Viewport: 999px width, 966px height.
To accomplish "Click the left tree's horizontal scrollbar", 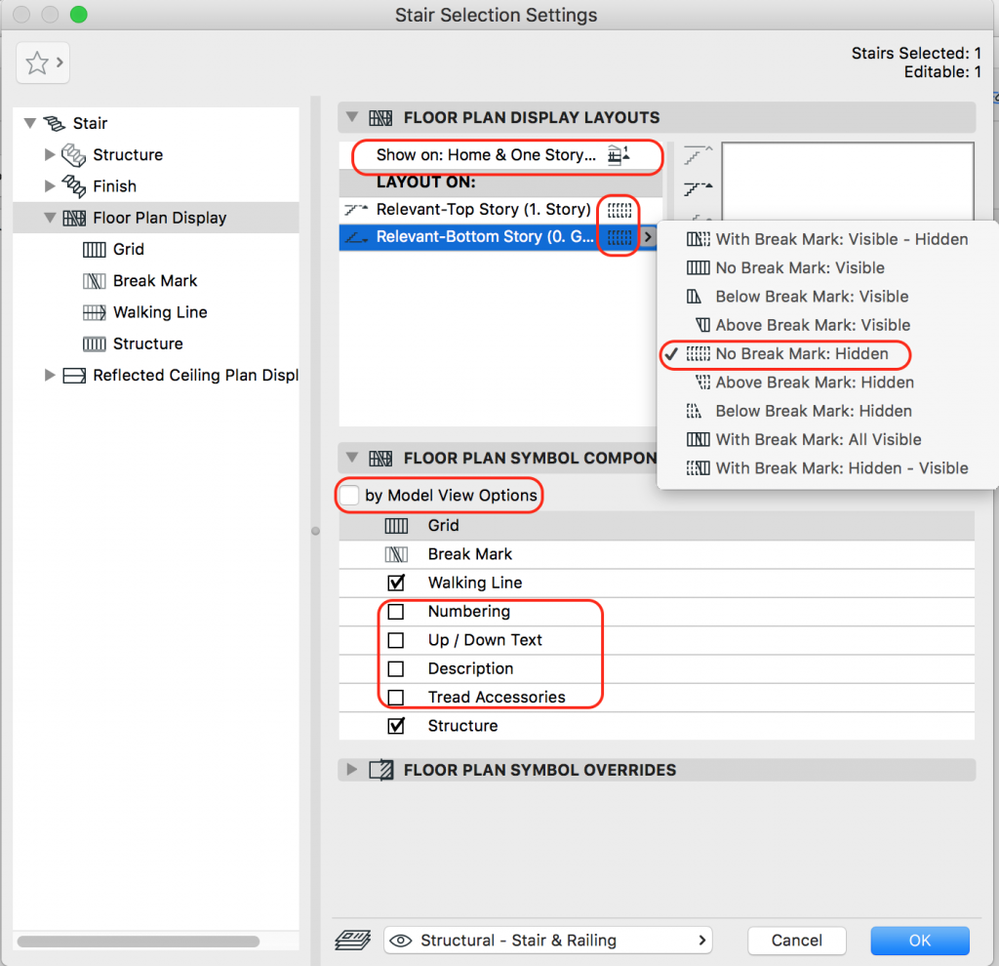I will (138, 941).
